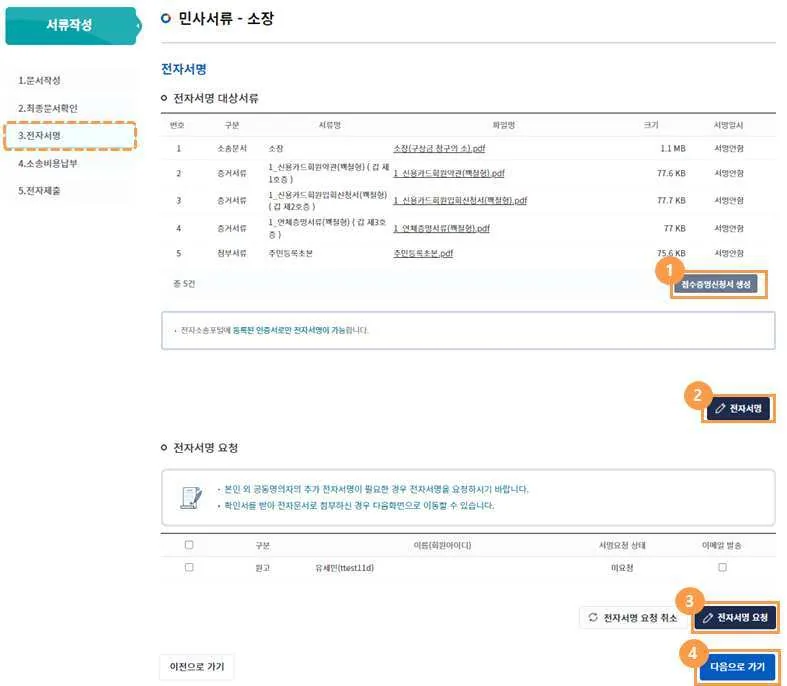Screen dimensions: 787x686
Task: Check 이메일 발송 checkbox for 유세민 row
Action: [722, 568]
